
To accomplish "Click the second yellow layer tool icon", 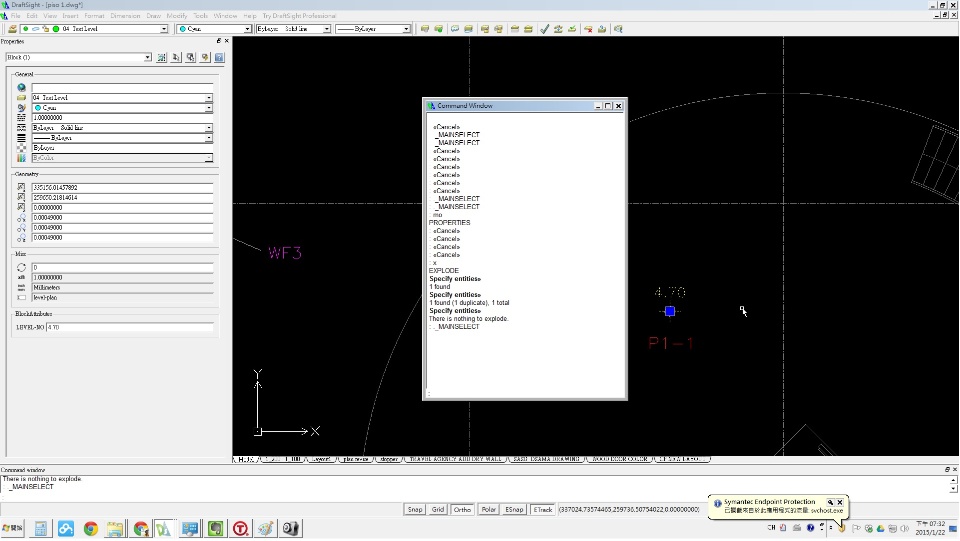I will point(438,29).
